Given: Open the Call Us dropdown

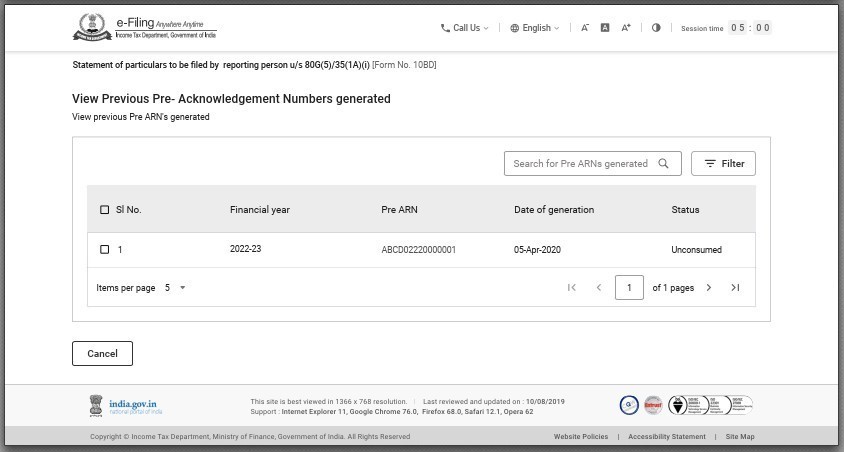Looking at the screenshot, I should [x=465, y=28].
